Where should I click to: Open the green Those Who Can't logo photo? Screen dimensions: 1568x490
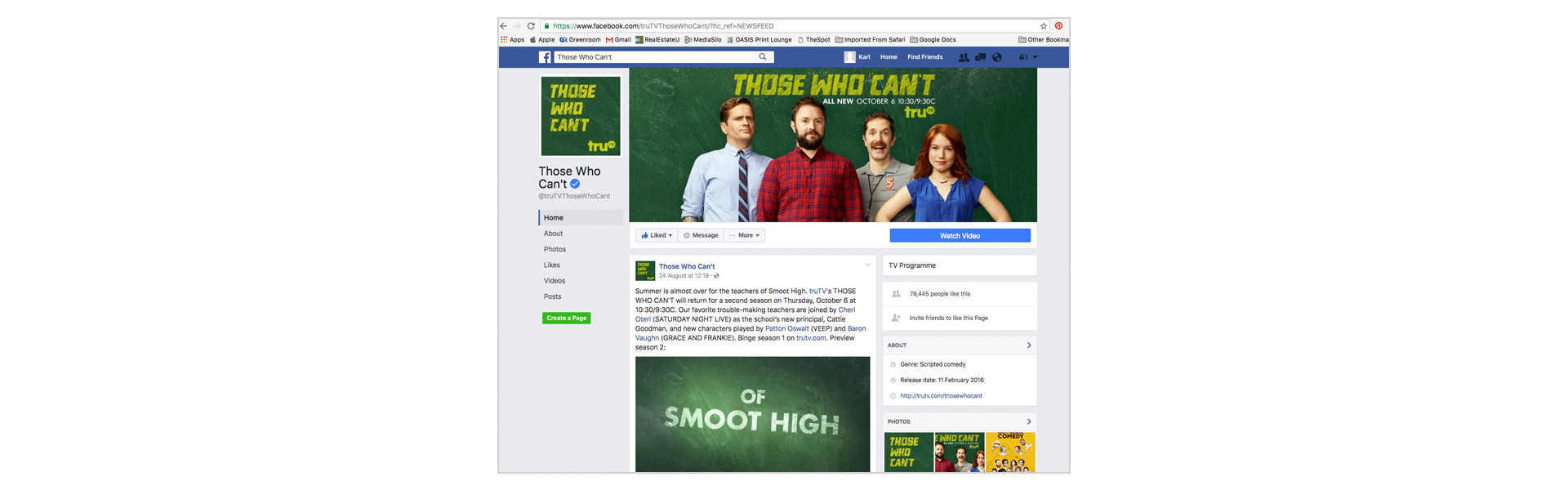click(x=909, y=452)
